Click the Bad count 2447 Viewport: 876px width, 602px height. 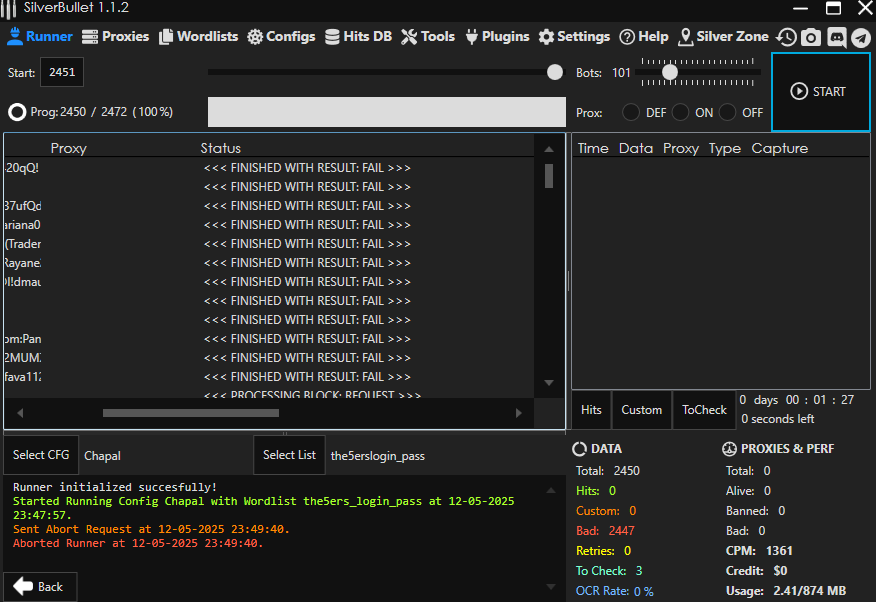point(621,531)
